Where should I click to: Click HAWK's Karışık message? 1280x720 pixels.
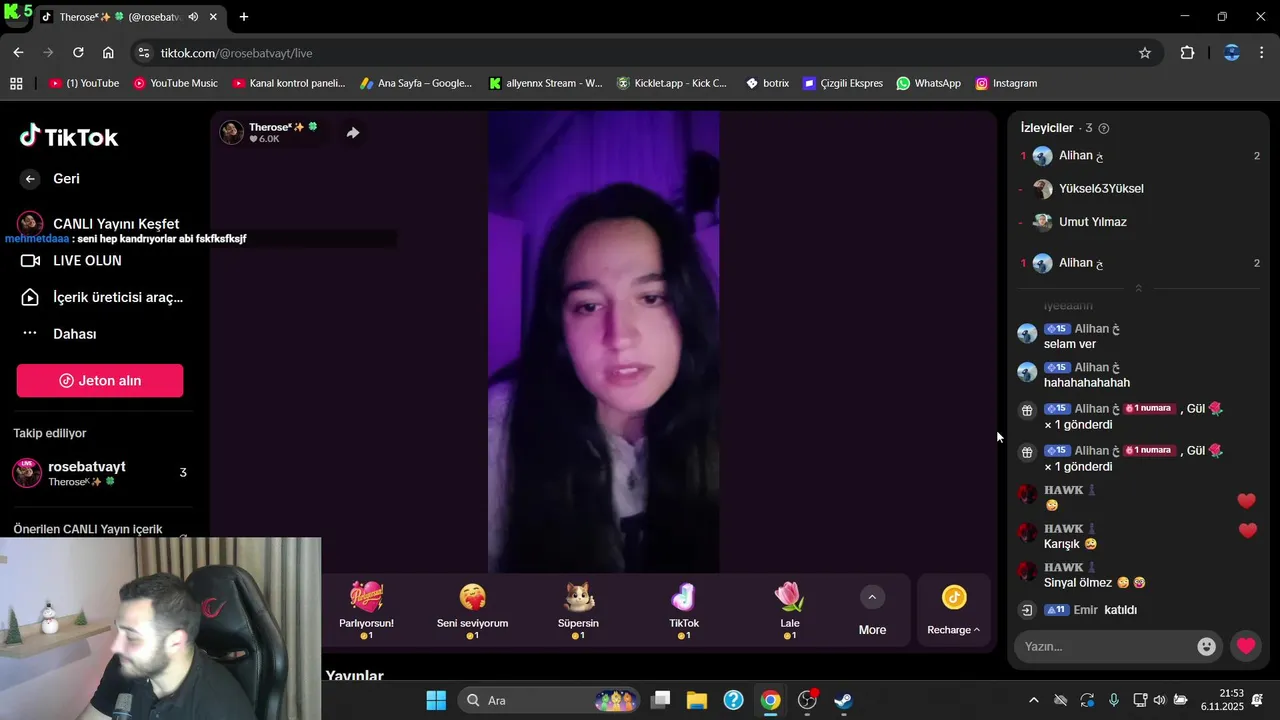pos(1070,544)
